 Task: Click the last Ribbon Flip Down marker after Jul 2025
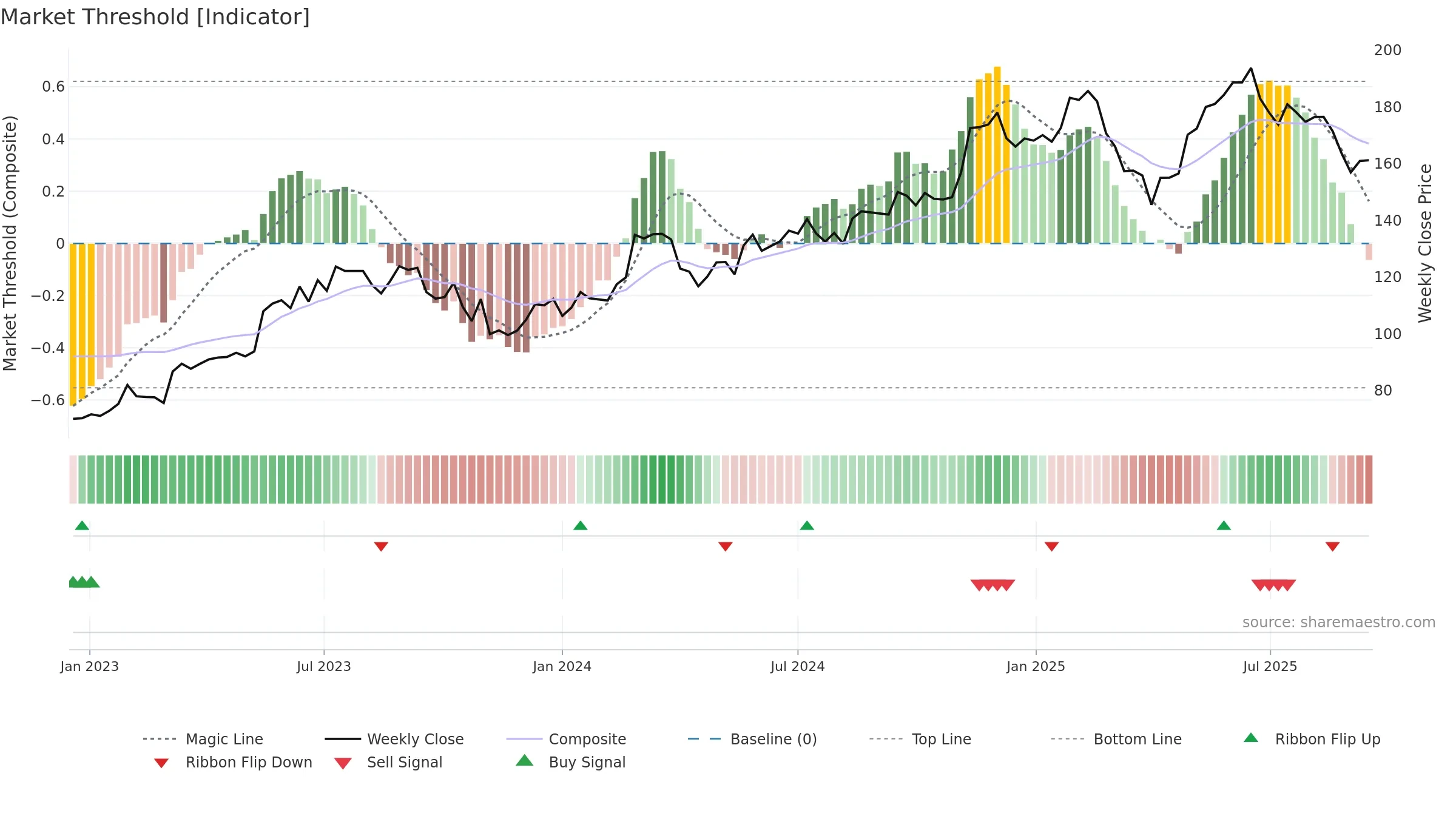tap(1333, 547)
